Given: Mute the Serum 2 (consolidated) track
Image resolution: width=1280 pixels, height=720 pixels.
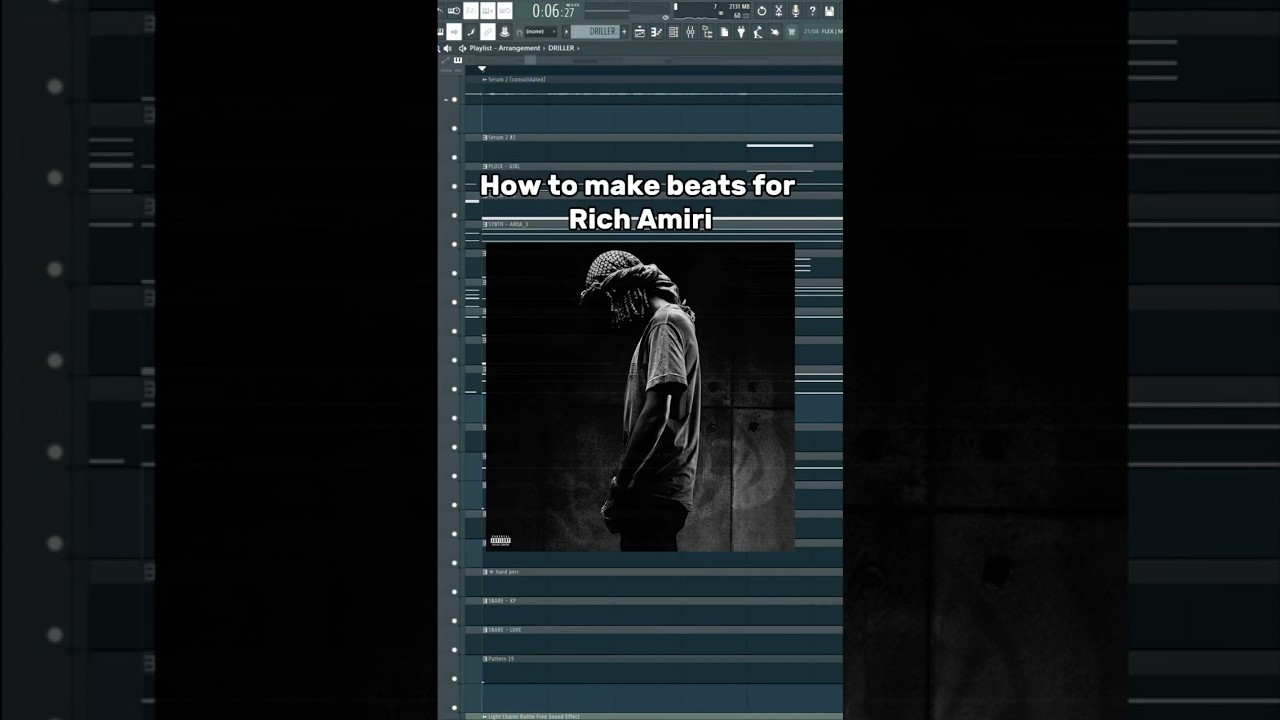Looking at the screenshot, I should tap(454, 99).
